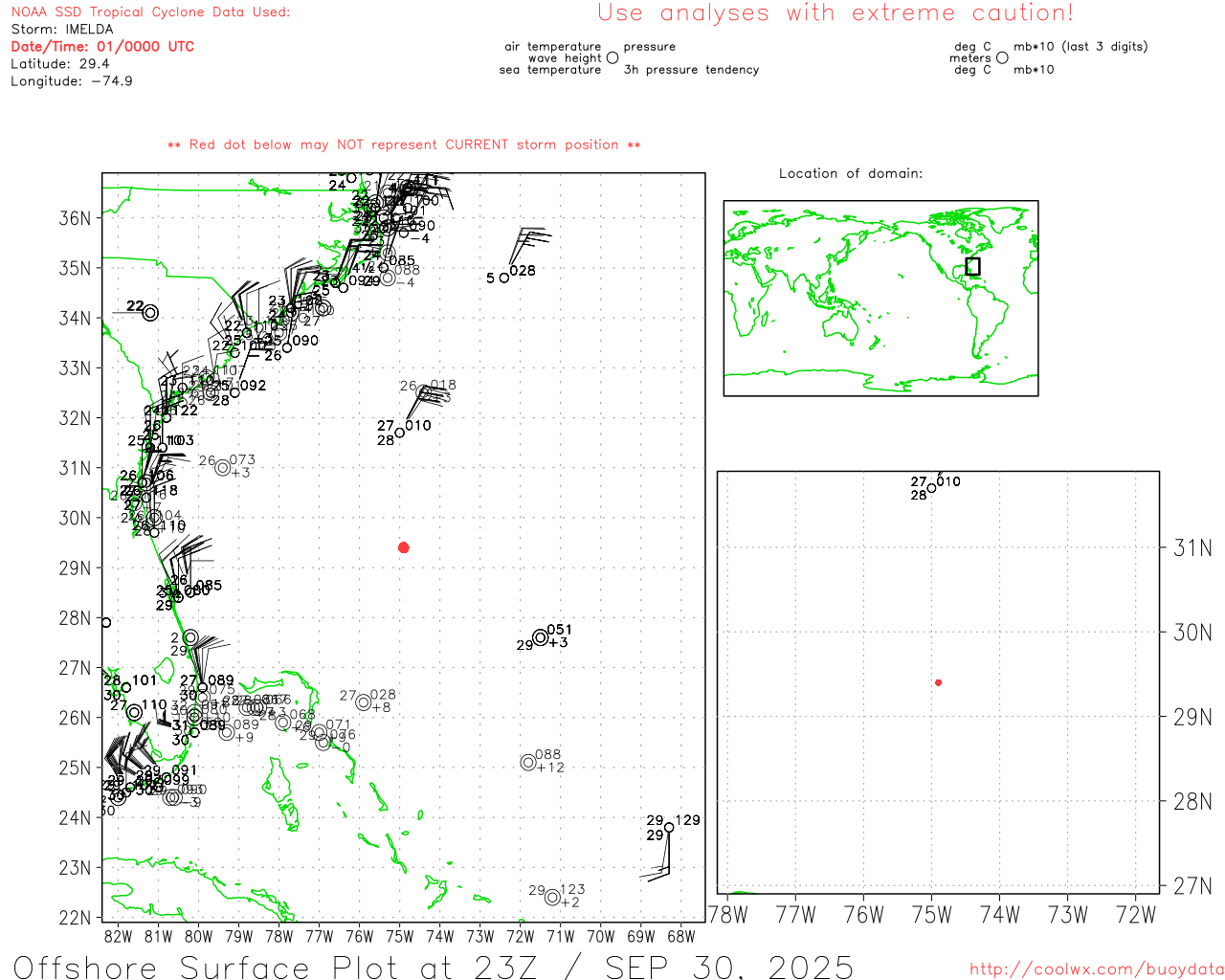Click the world locator map thumbnail

[880, 298]
